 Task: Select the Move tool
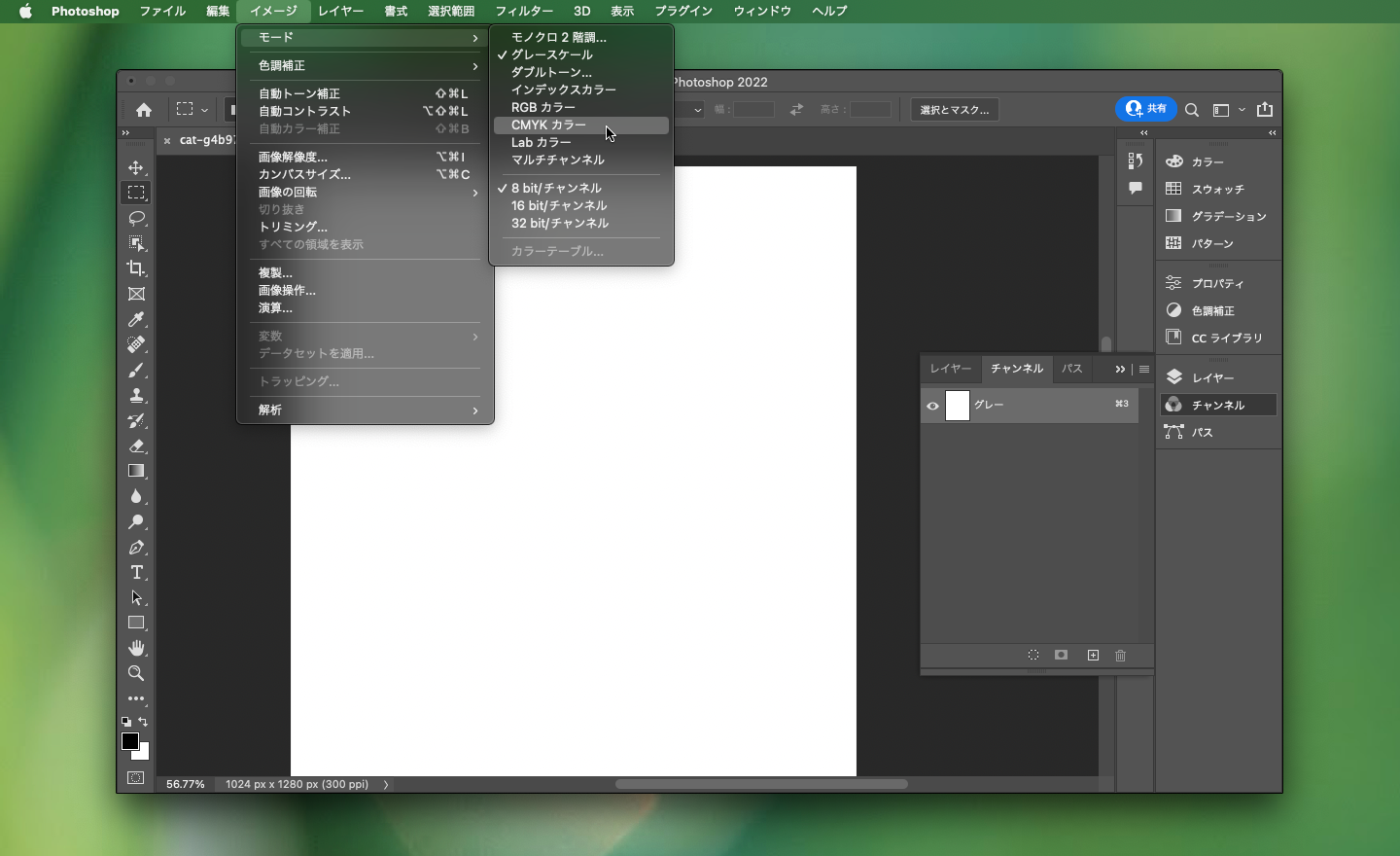point(136,168)
